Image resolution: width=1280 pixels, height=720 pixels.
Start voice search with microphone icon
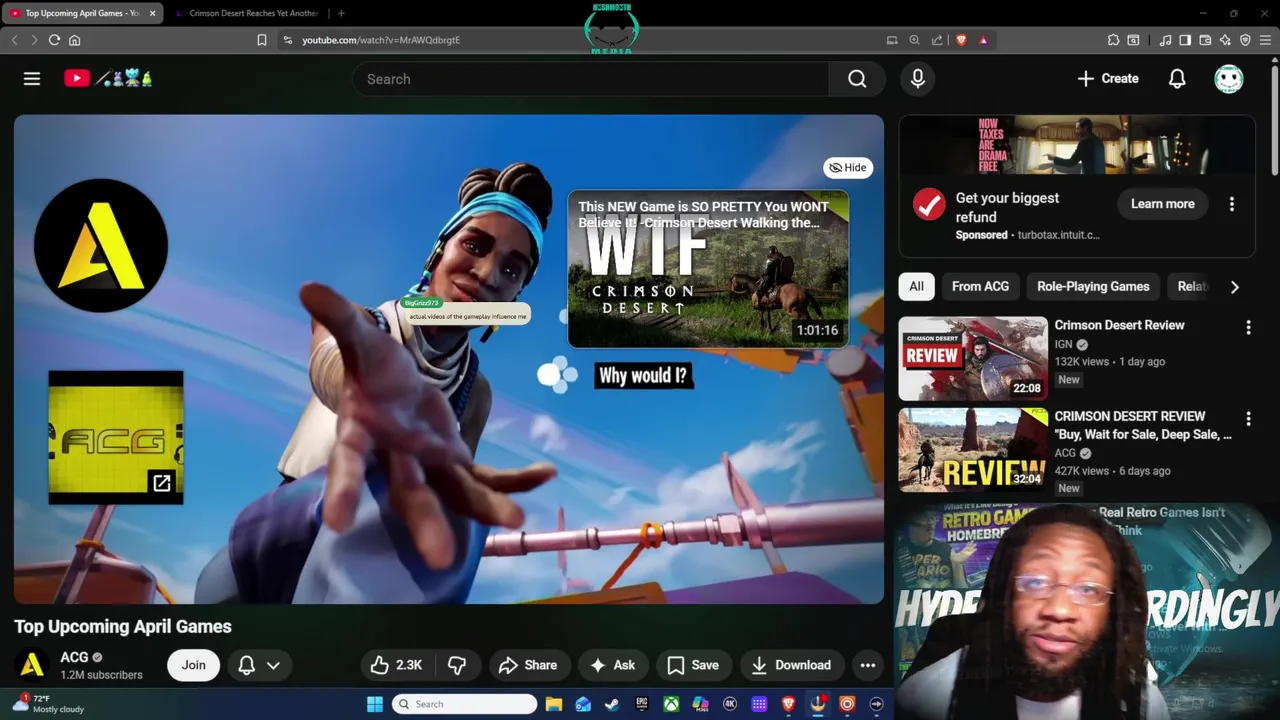(918, 79)
